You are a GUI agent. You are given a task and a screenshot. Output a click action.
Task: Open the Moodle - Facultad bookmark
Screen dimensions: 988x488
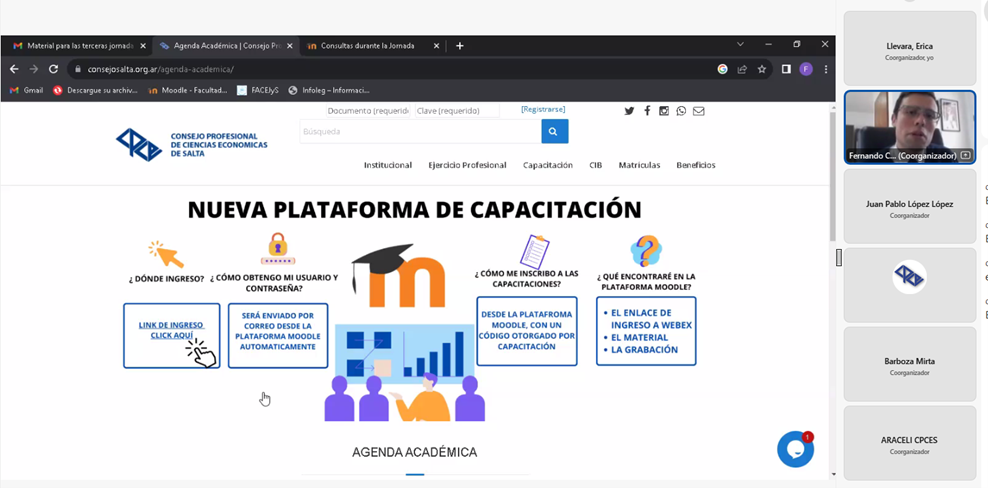[187, 90]
